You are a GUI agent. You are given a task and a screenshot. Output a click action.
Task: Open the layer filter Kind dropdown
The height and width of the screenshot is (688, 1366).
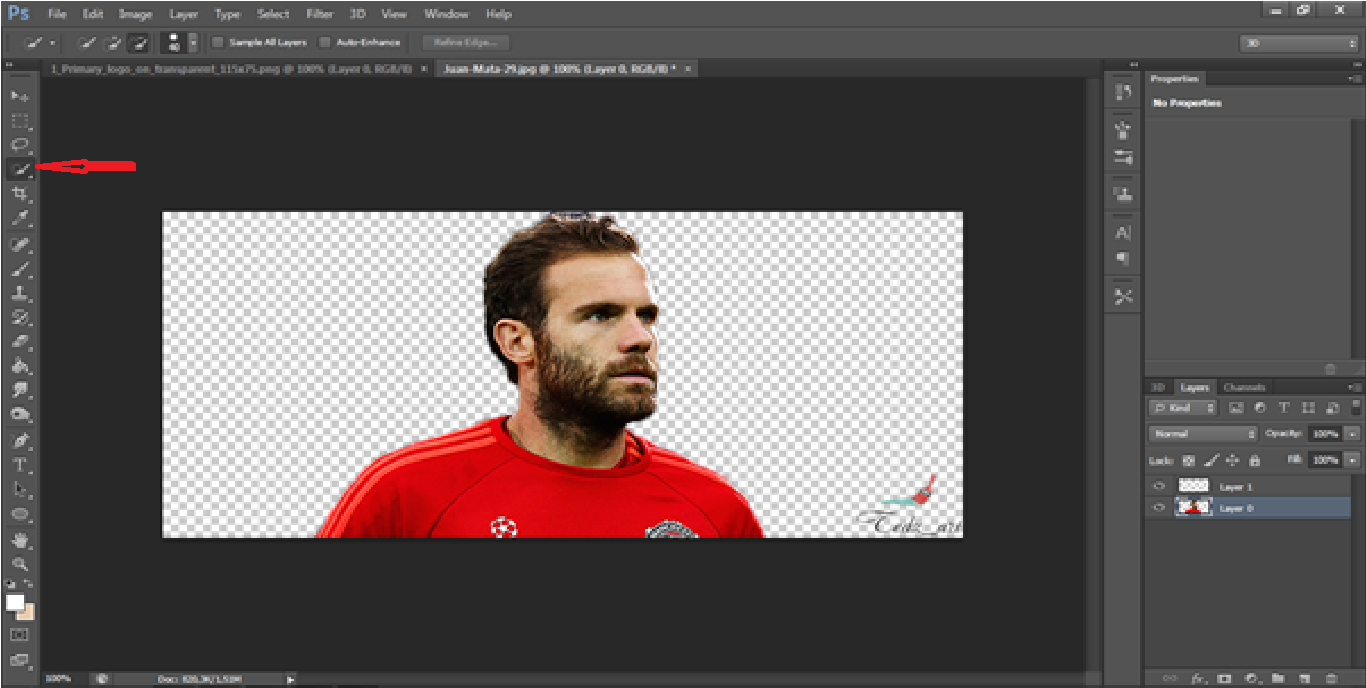click(1183, 408)
